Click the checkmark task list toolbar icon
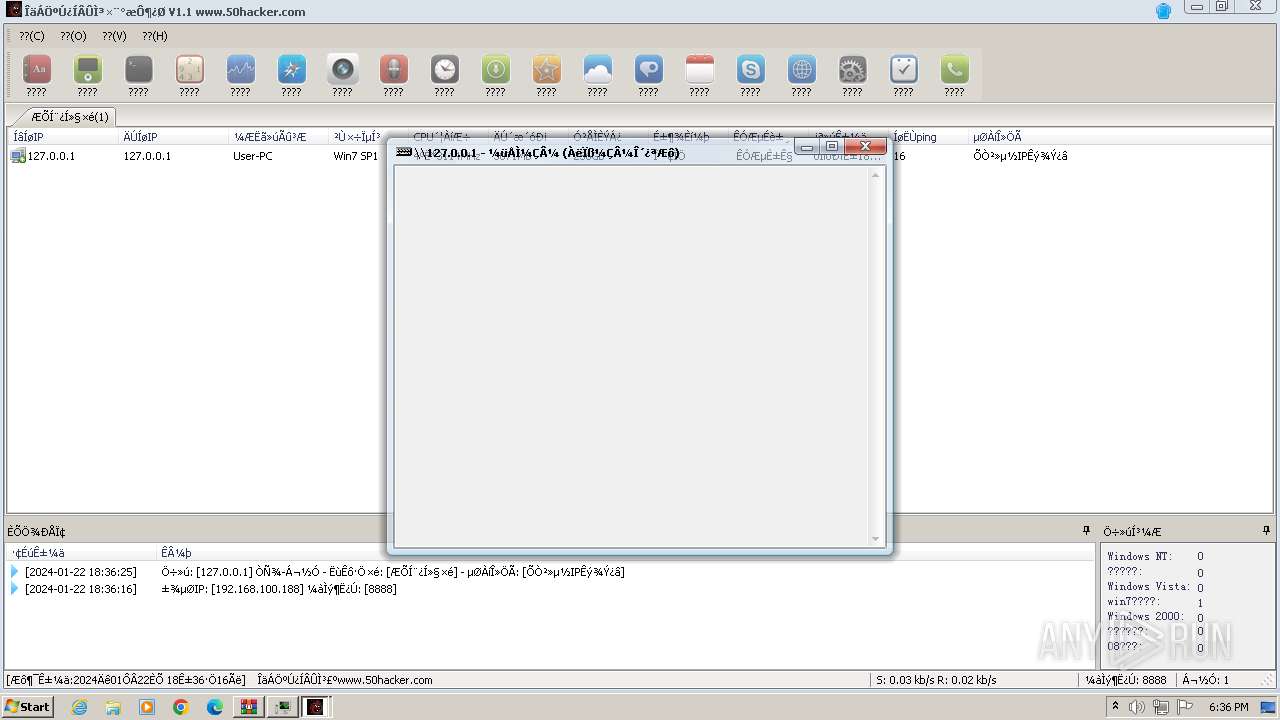The image size is (1280, 720). tap(904, 69)
